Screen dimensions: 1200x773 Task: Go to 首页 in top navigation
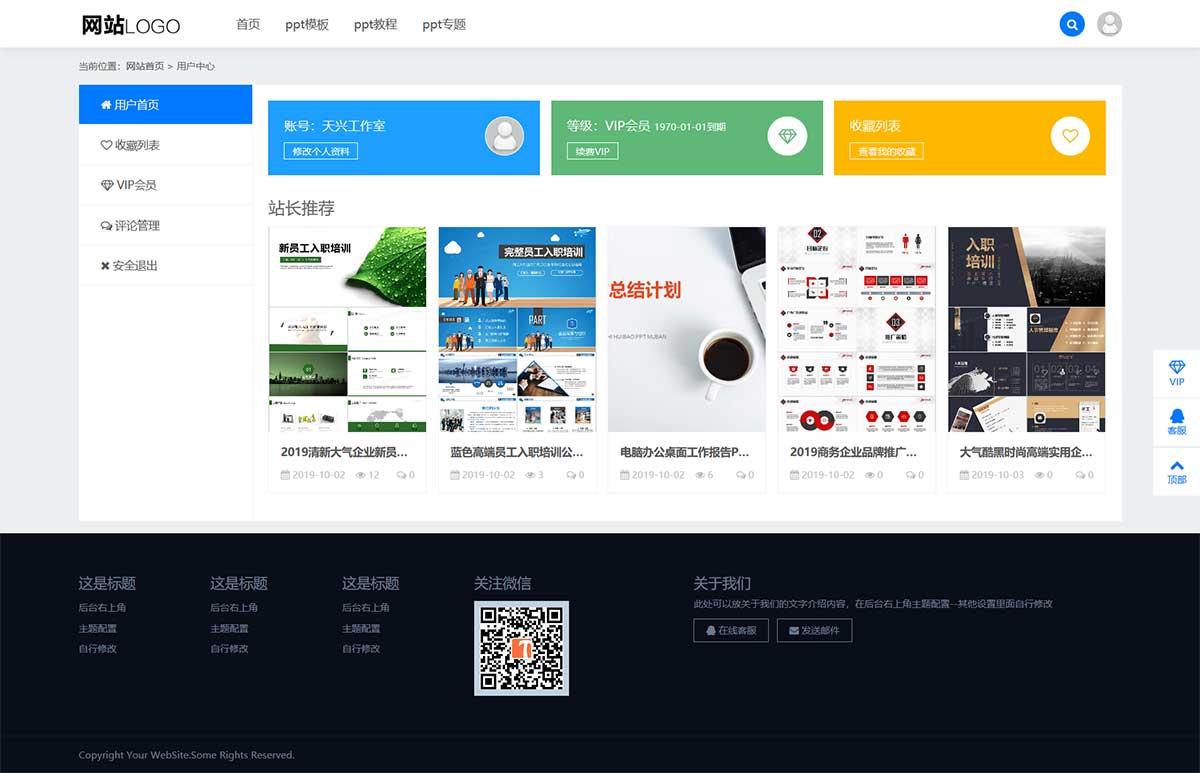pos(248,24)
